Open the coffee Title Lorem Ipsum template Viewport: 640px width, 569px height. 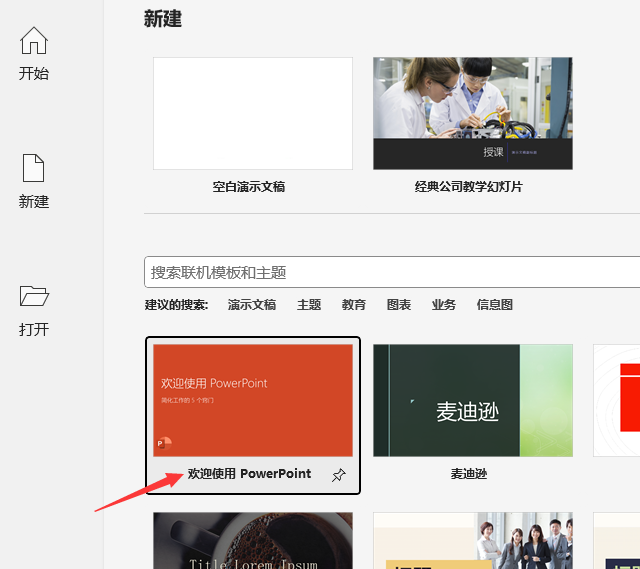point(253,540)
